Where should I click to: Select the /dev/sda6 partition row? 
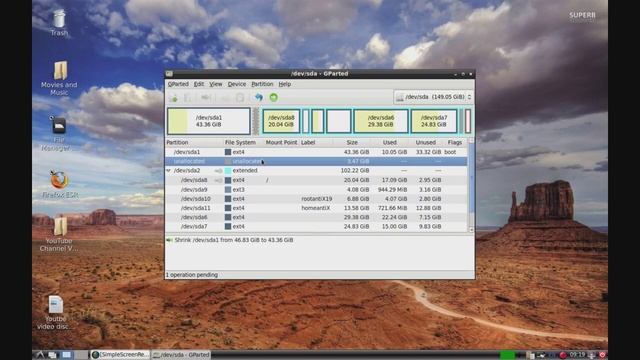point(316,218)
